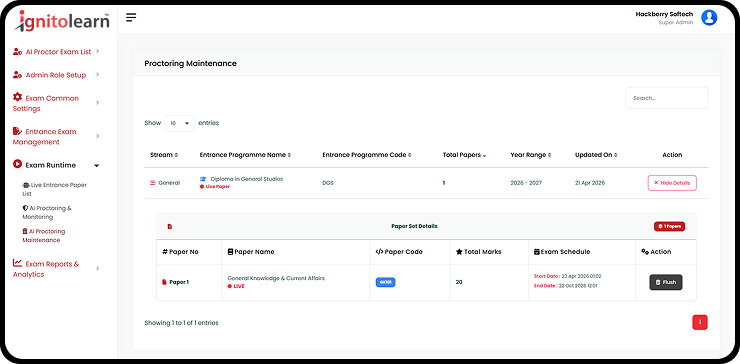Click the Admin Role Setup user icon
This screenshot has width=740, height=364.
pos(17,75)
